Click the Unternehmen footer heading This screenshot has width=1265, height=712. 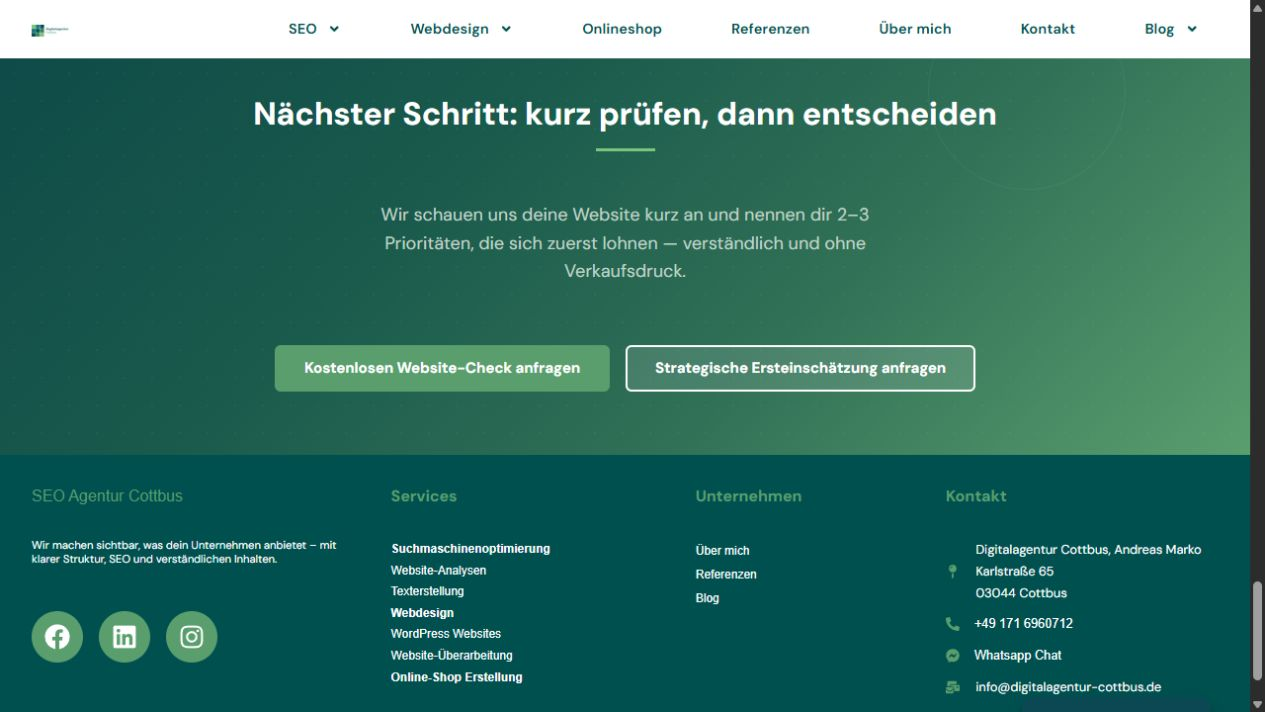click(x=749, y=496)
